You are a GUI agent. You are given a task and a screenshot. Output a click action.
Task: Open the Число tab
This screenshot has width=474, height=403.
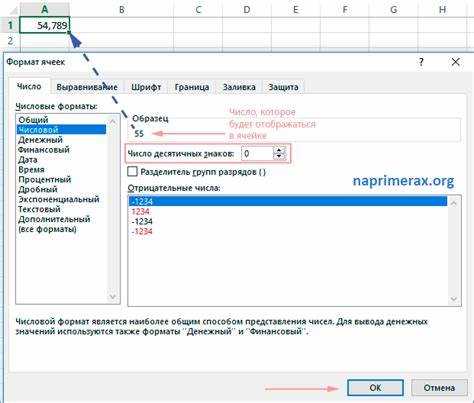(29, 86)
